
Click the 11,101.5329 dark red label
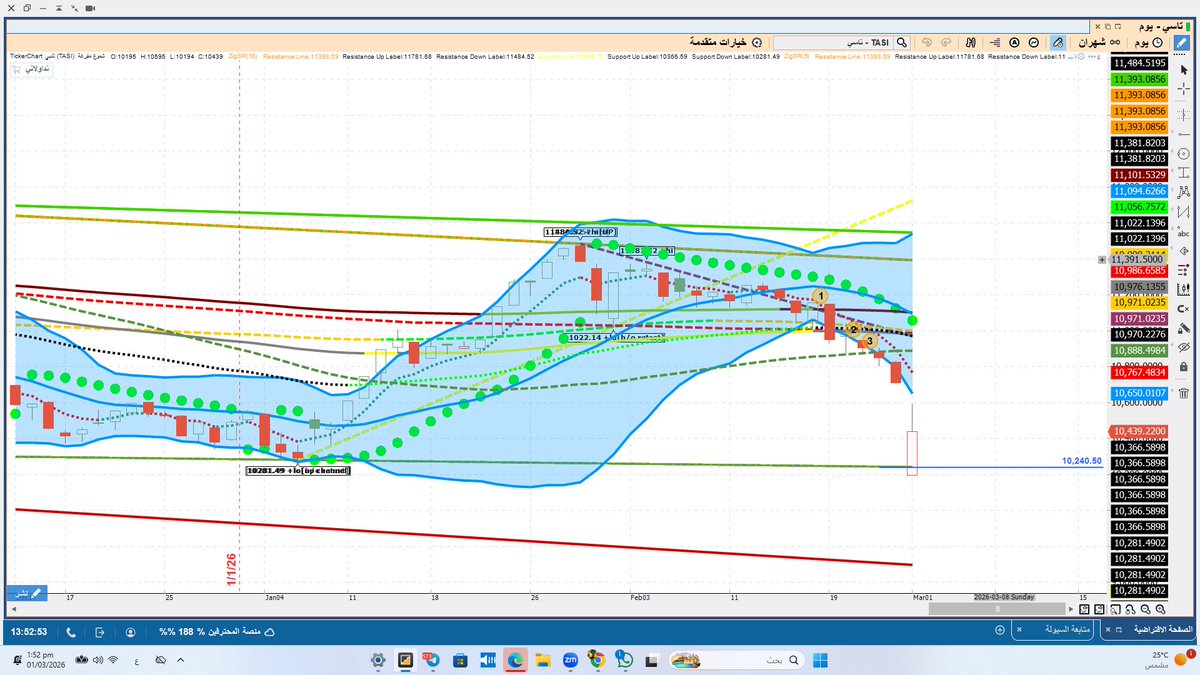[1140, 174]
